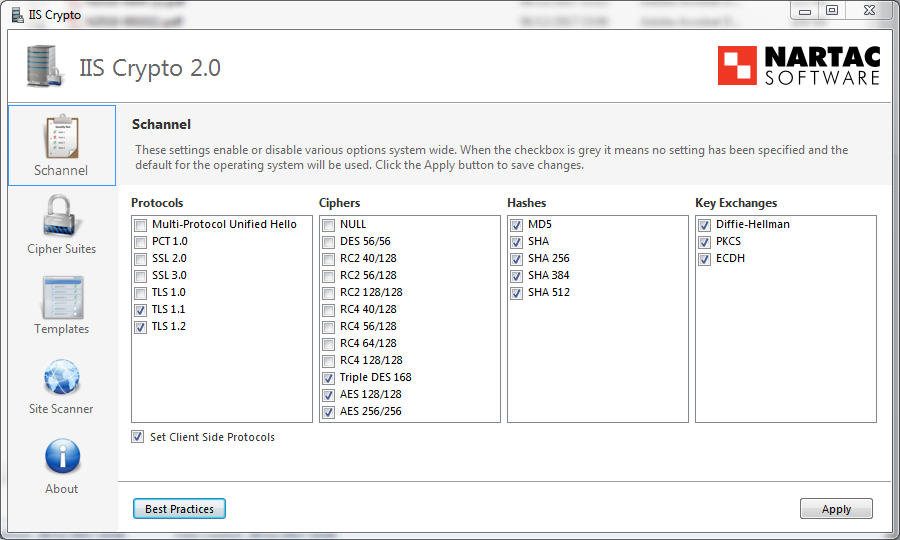Click the bold Schannel section title
Viewport: 900px width, 540px height.
[161, 125]
